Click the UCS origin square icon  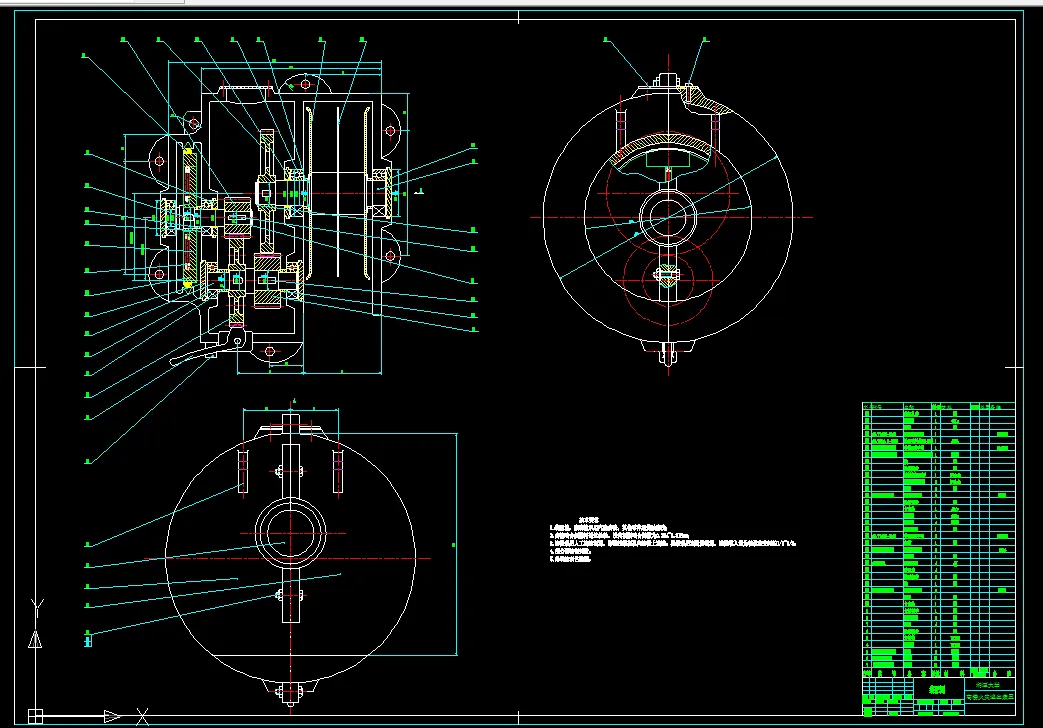36,716
